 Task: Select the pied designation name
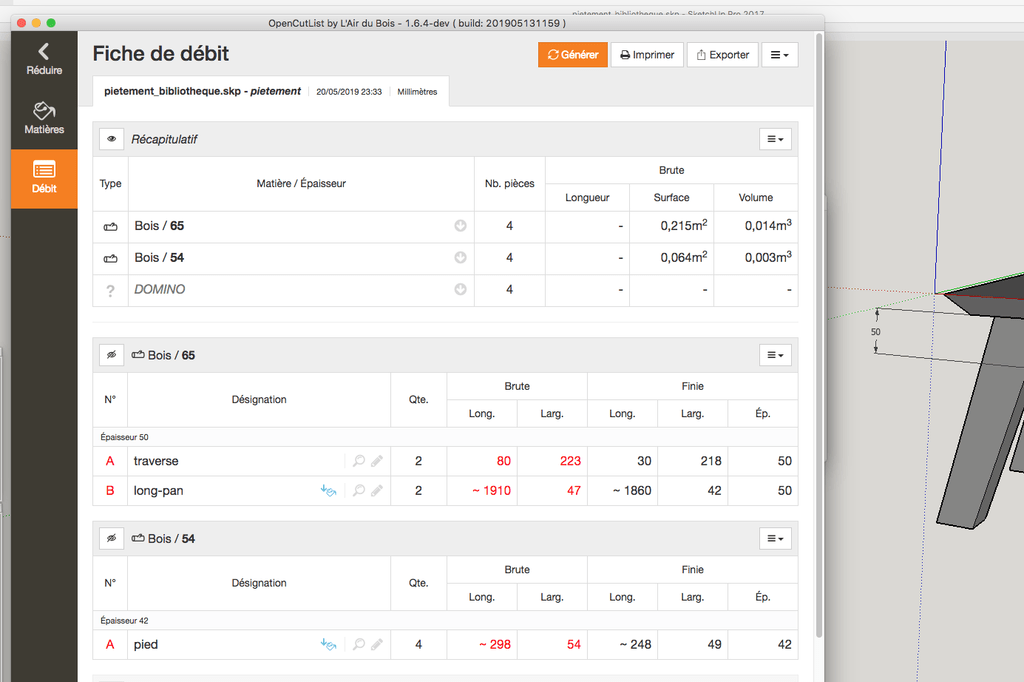coord(146,645)
